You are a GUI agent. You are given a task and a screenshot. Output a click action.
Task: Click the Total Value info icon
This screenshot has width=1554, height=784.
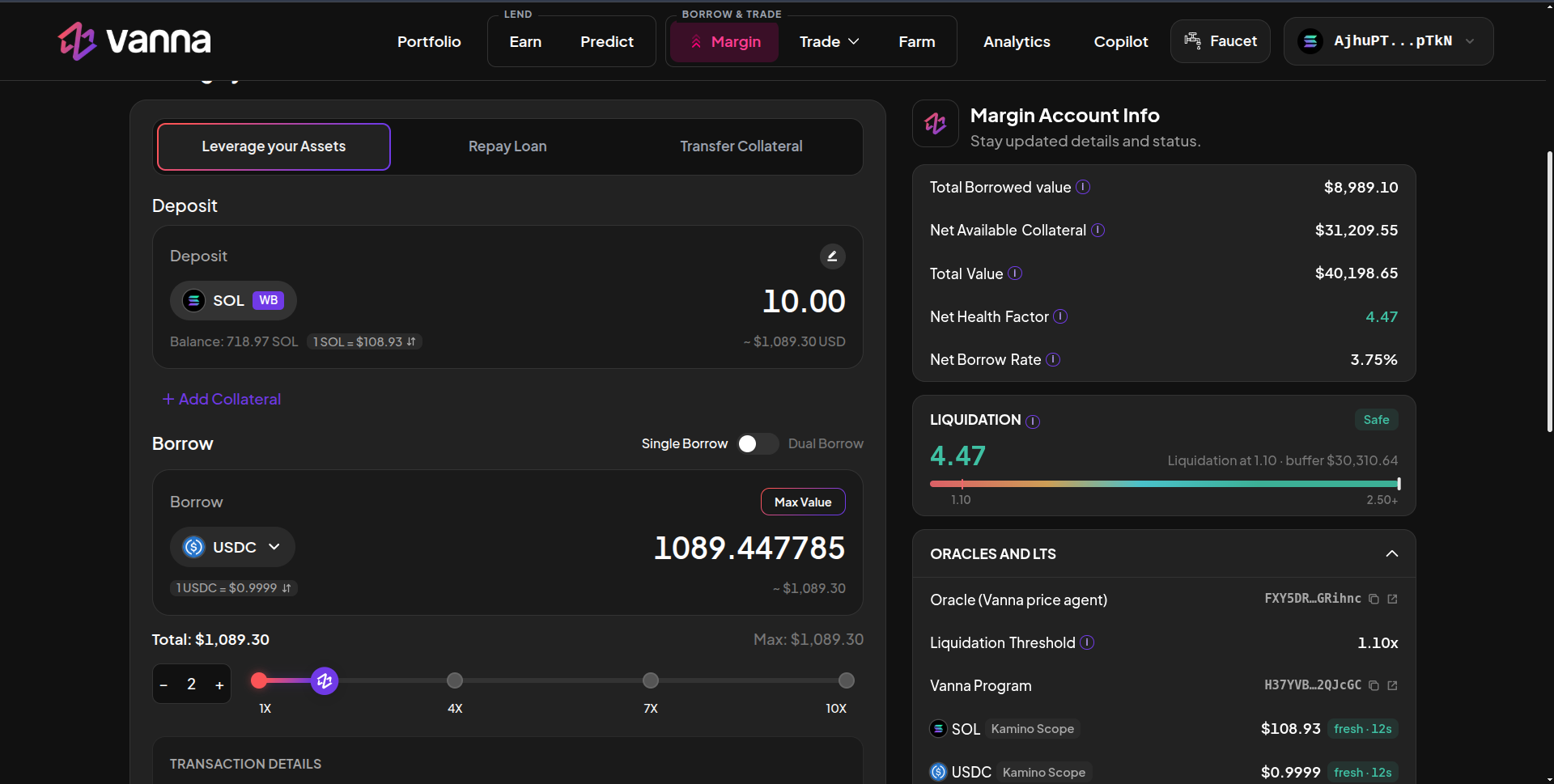click(1015, 273)
